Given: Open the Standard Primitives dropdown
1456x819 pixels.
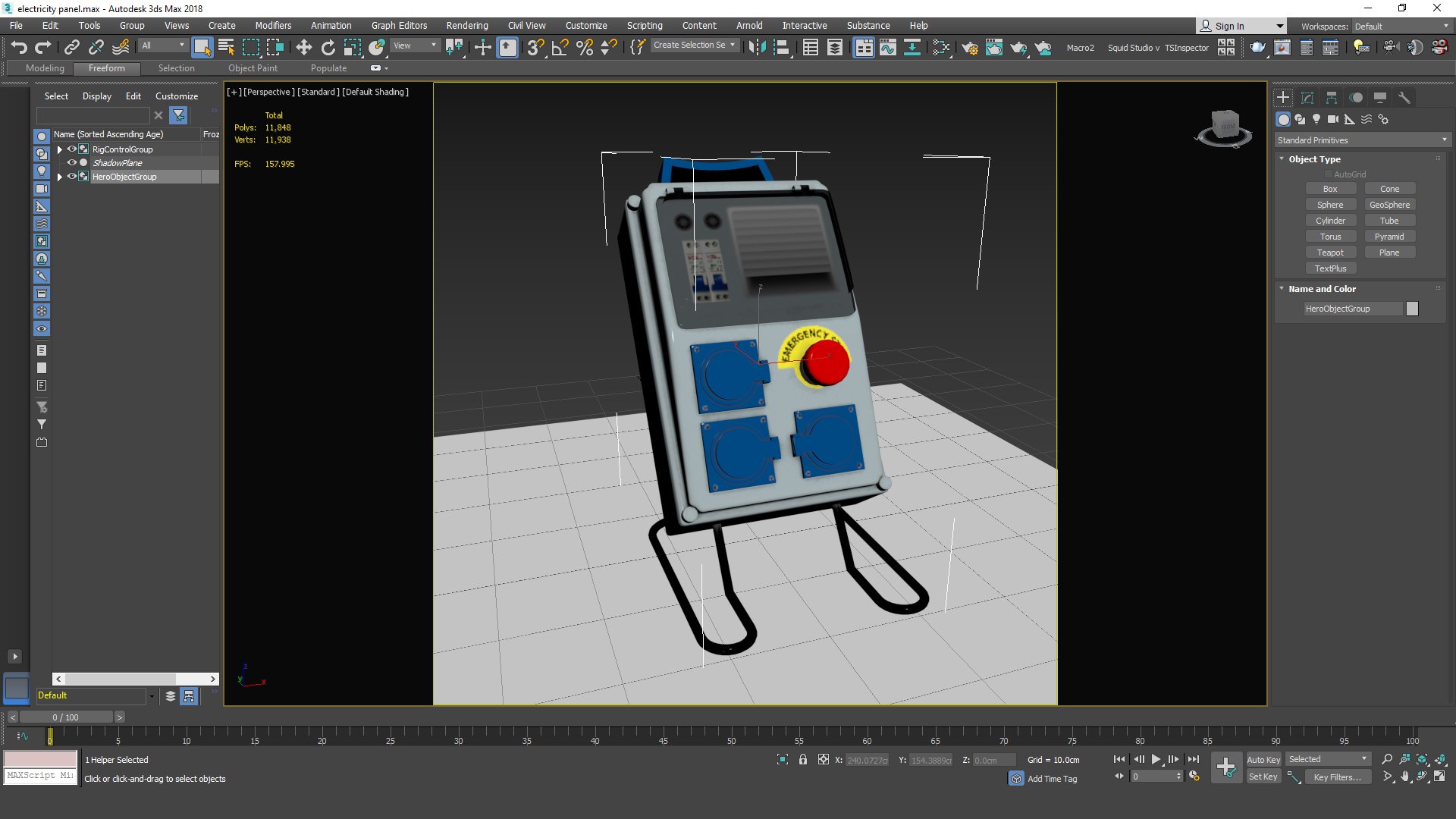Looking at the screenshot, I should click(1362, 140).
